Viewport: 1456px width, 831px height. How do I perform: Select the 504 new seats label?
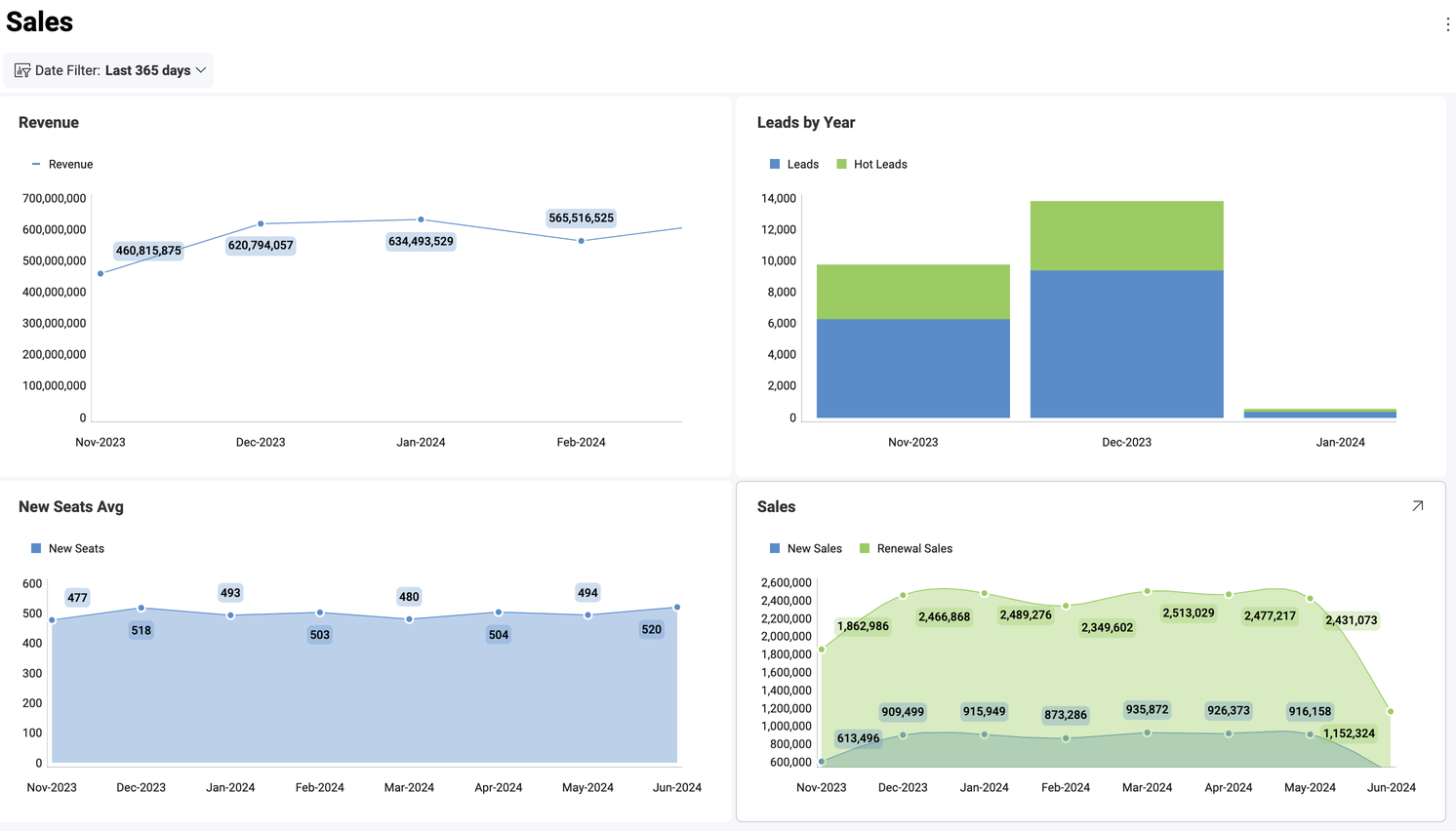[499, 634]
